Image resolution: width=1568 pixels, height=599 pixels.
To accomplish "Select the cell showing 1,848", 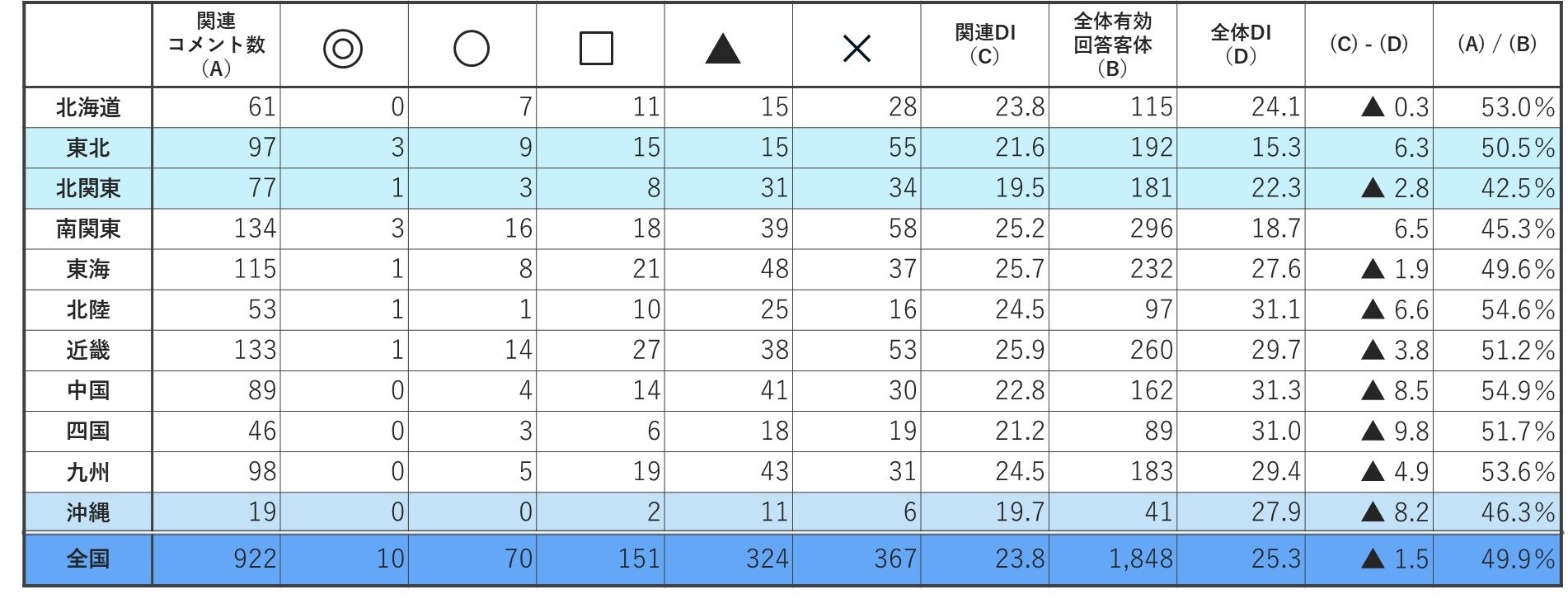I will (x=1140, y=559).
